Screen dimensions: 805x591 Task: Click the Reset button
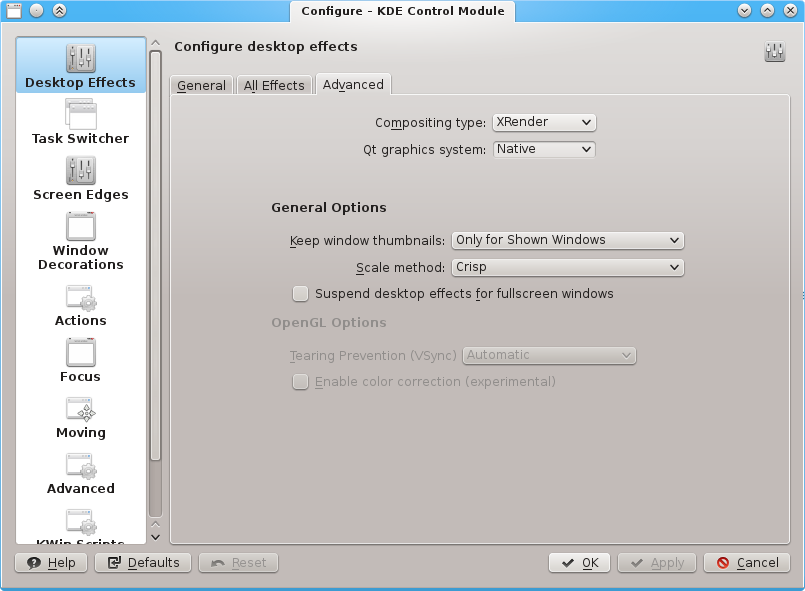click(x=239, y=563)
